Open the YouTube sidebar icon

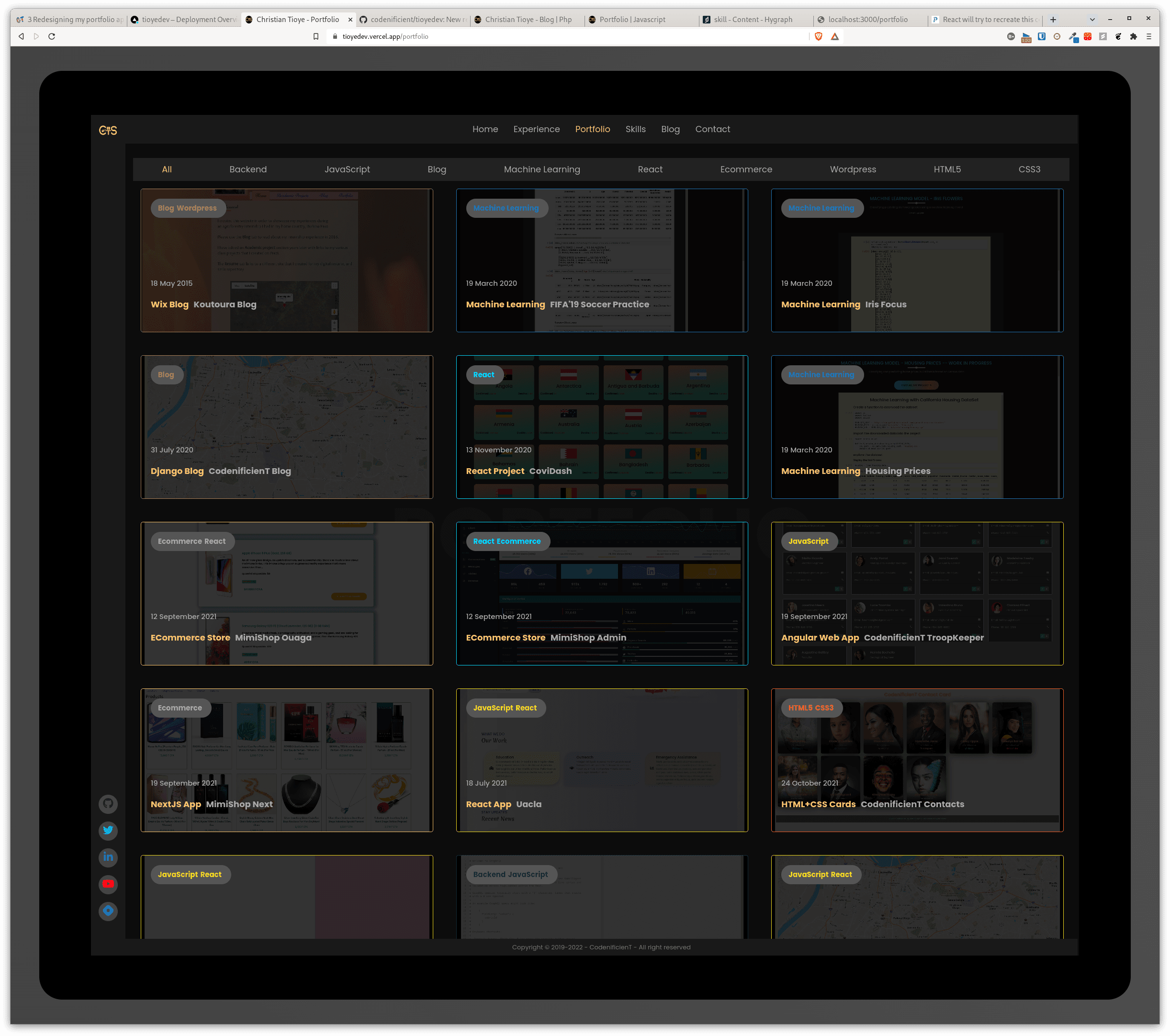108,884
